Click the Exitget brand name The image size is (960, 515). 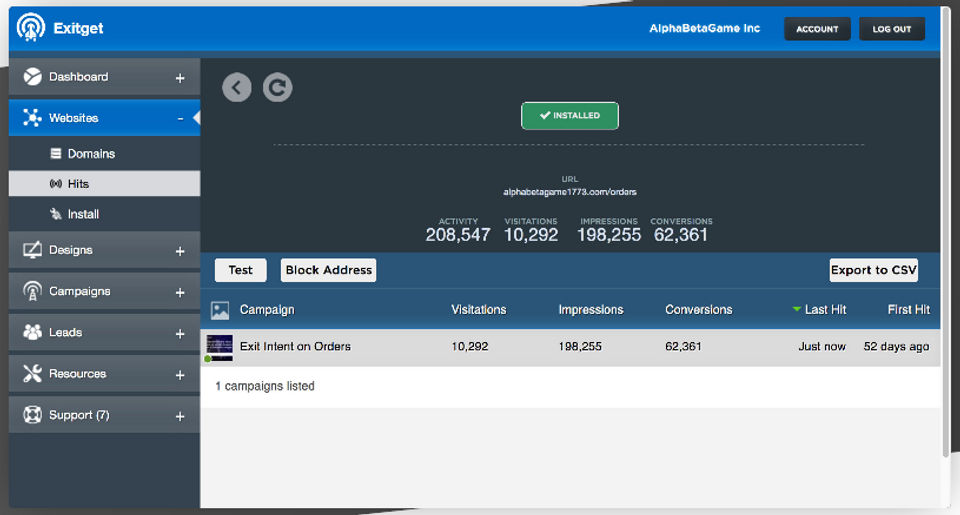(x=78, y=28)
